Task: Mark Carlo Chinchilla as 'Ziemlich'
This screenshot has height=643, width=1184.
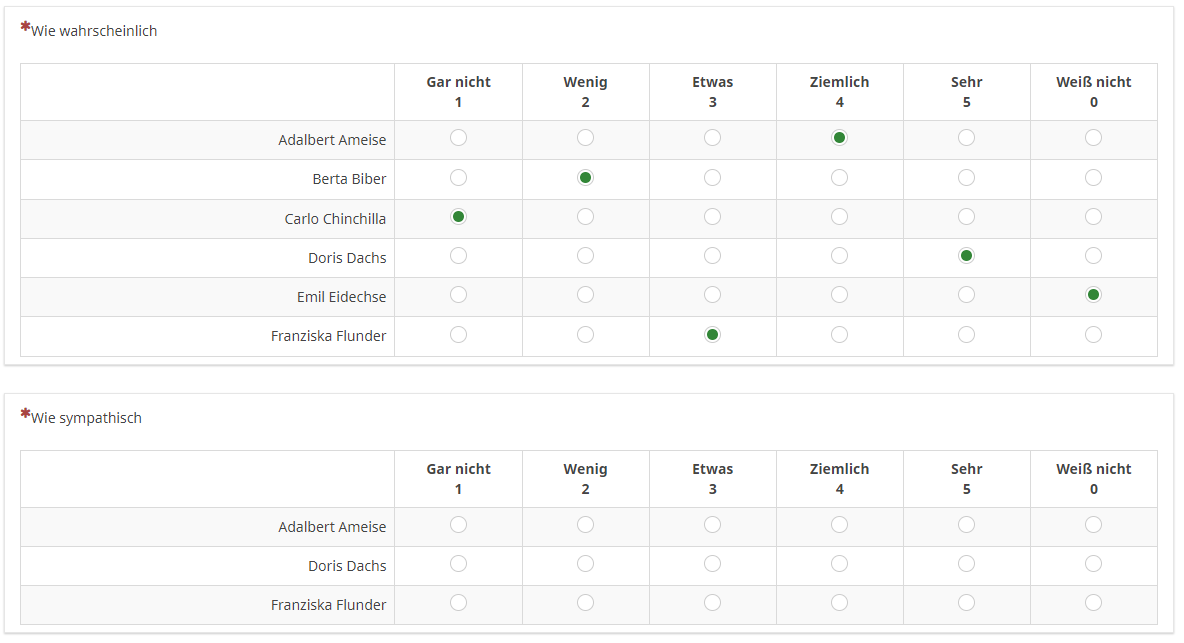Action: coord(839,217)
